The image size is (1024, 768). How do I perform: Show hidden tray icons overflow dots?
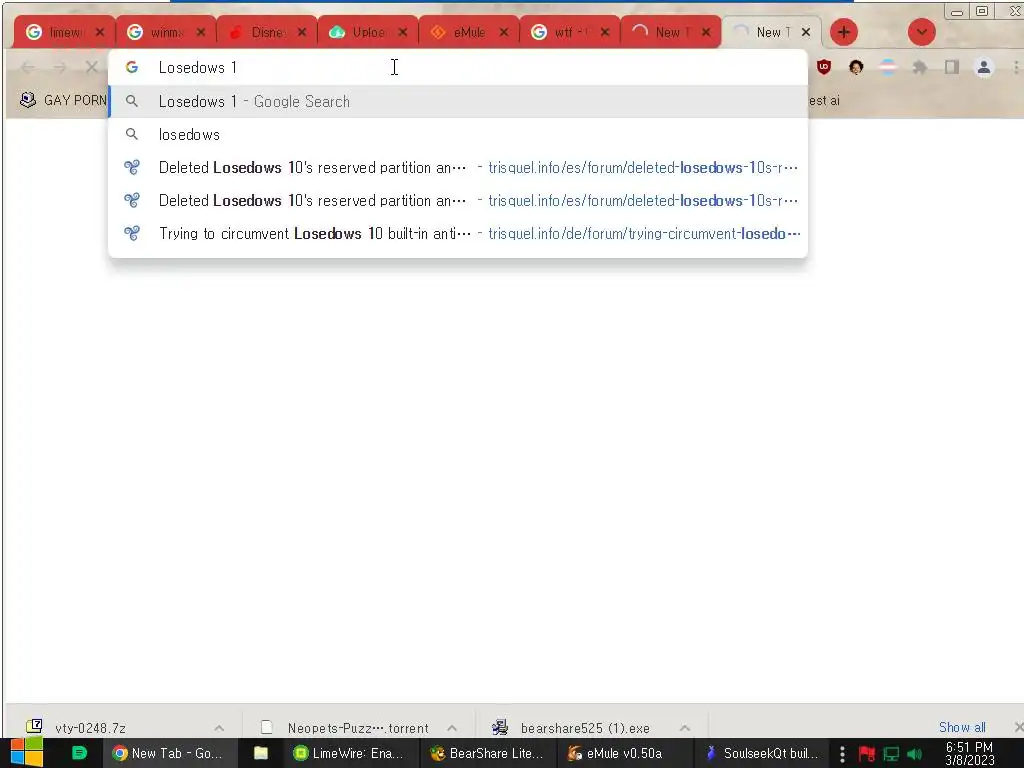(842, 754)
